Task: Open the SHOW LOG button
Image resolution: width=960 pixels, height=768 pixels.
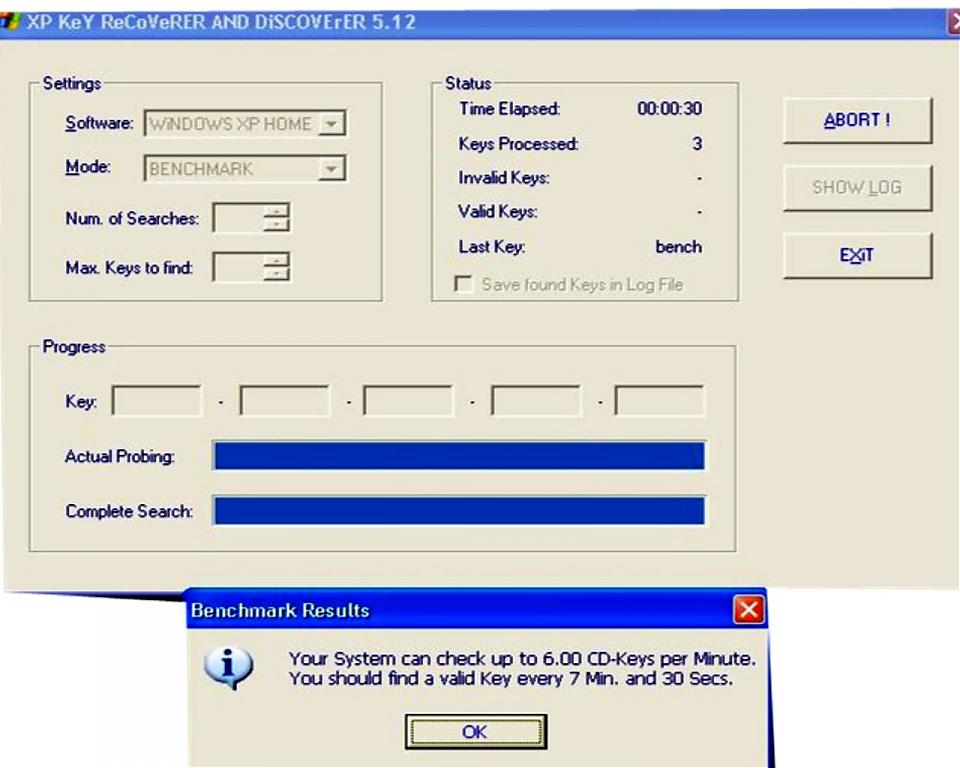Action: point(857,187)
